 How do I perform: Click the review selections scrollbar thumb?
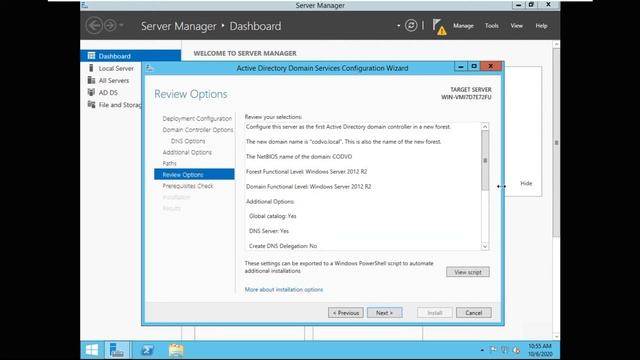click(x=485, y=160)
